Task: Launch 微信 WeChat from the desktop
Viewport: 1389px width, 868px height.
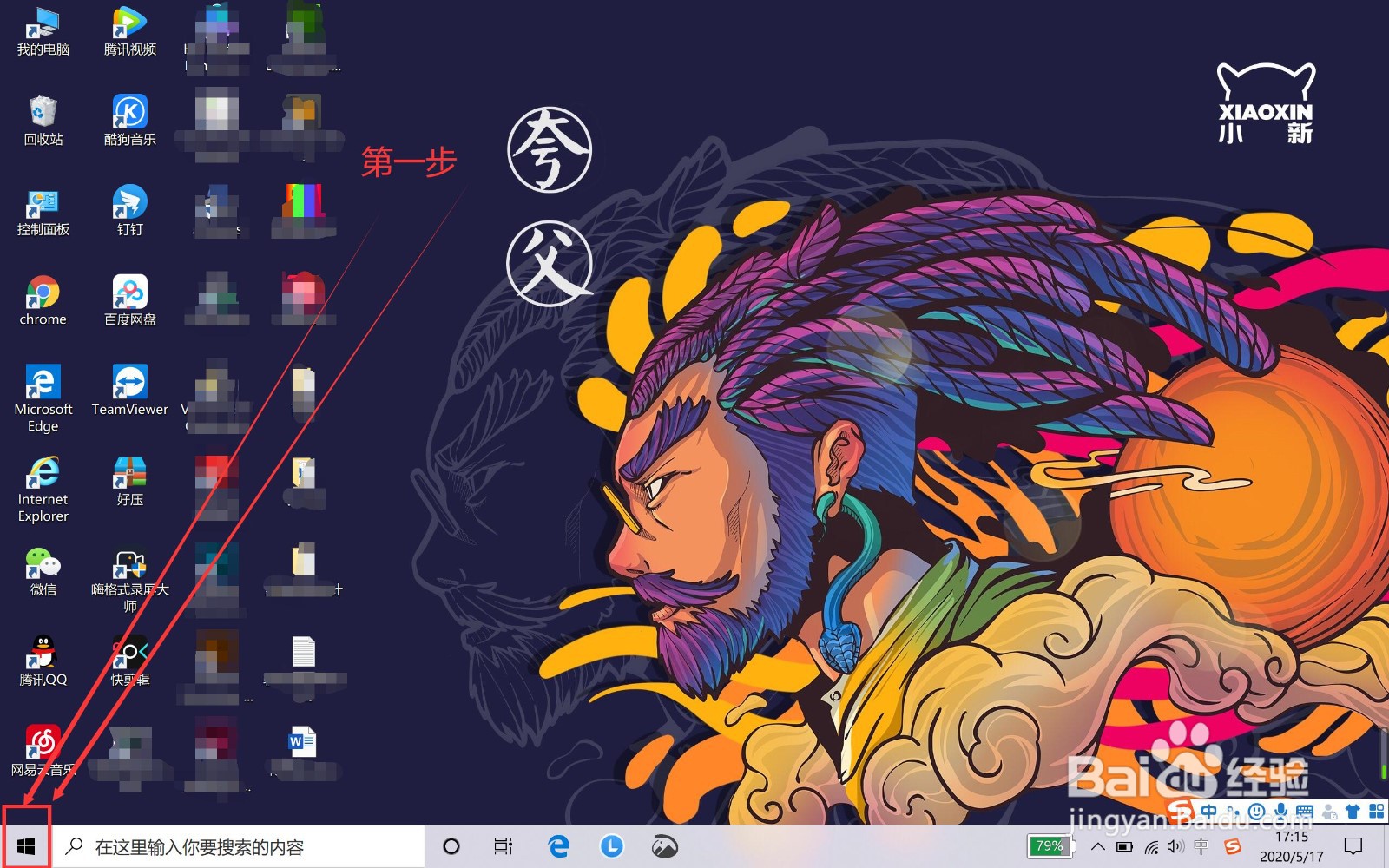Action: (43, 572)
